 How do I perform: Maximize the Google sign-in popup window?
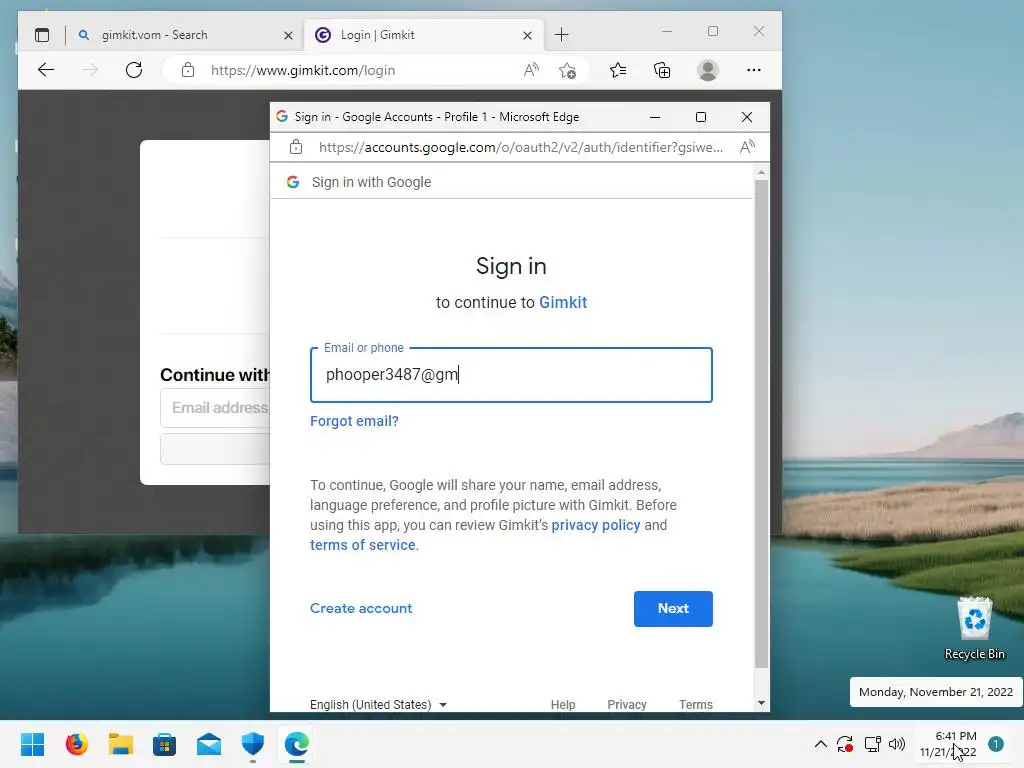click(701, 117)
